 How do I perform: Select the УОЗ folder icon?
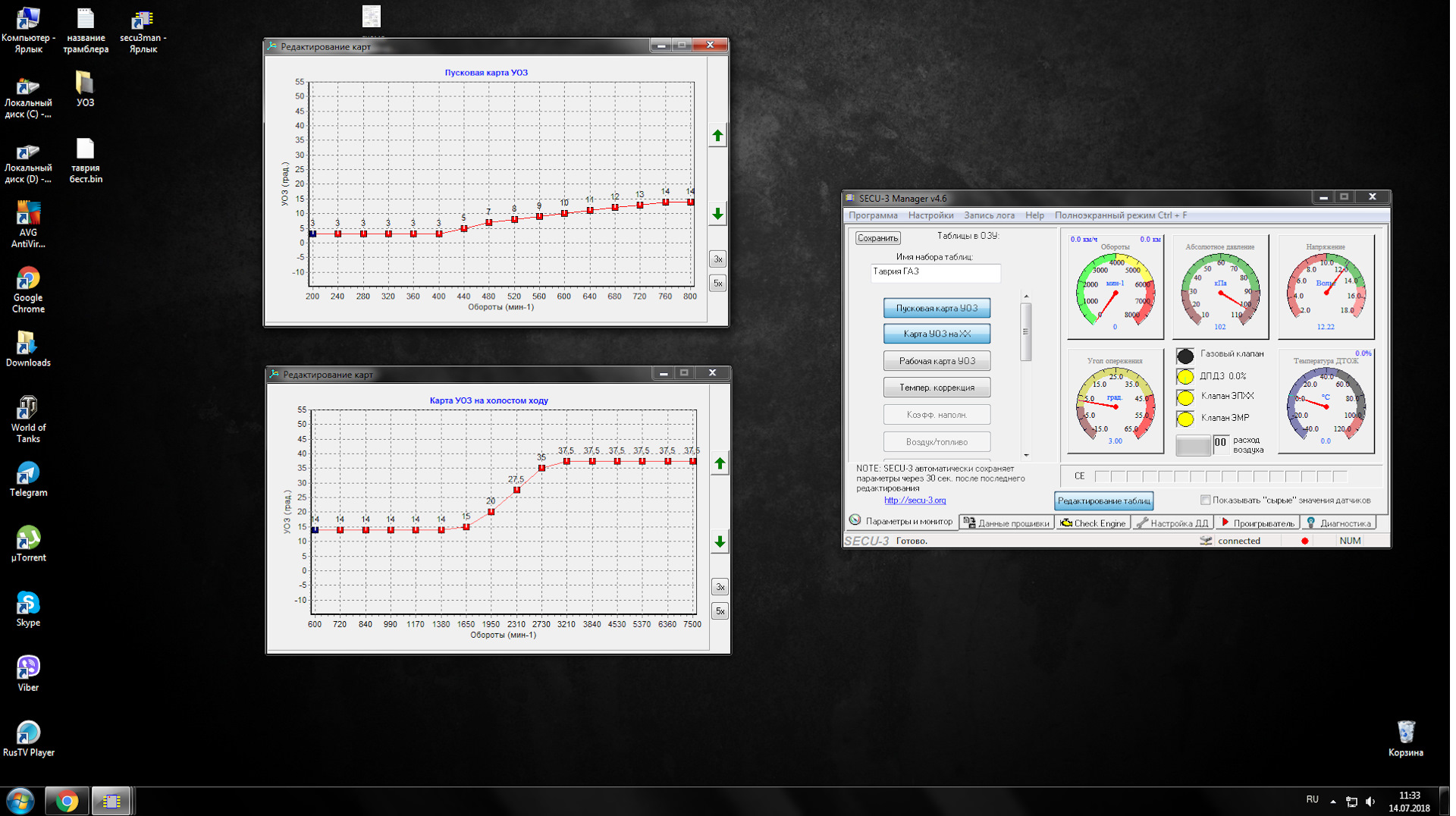86,89
